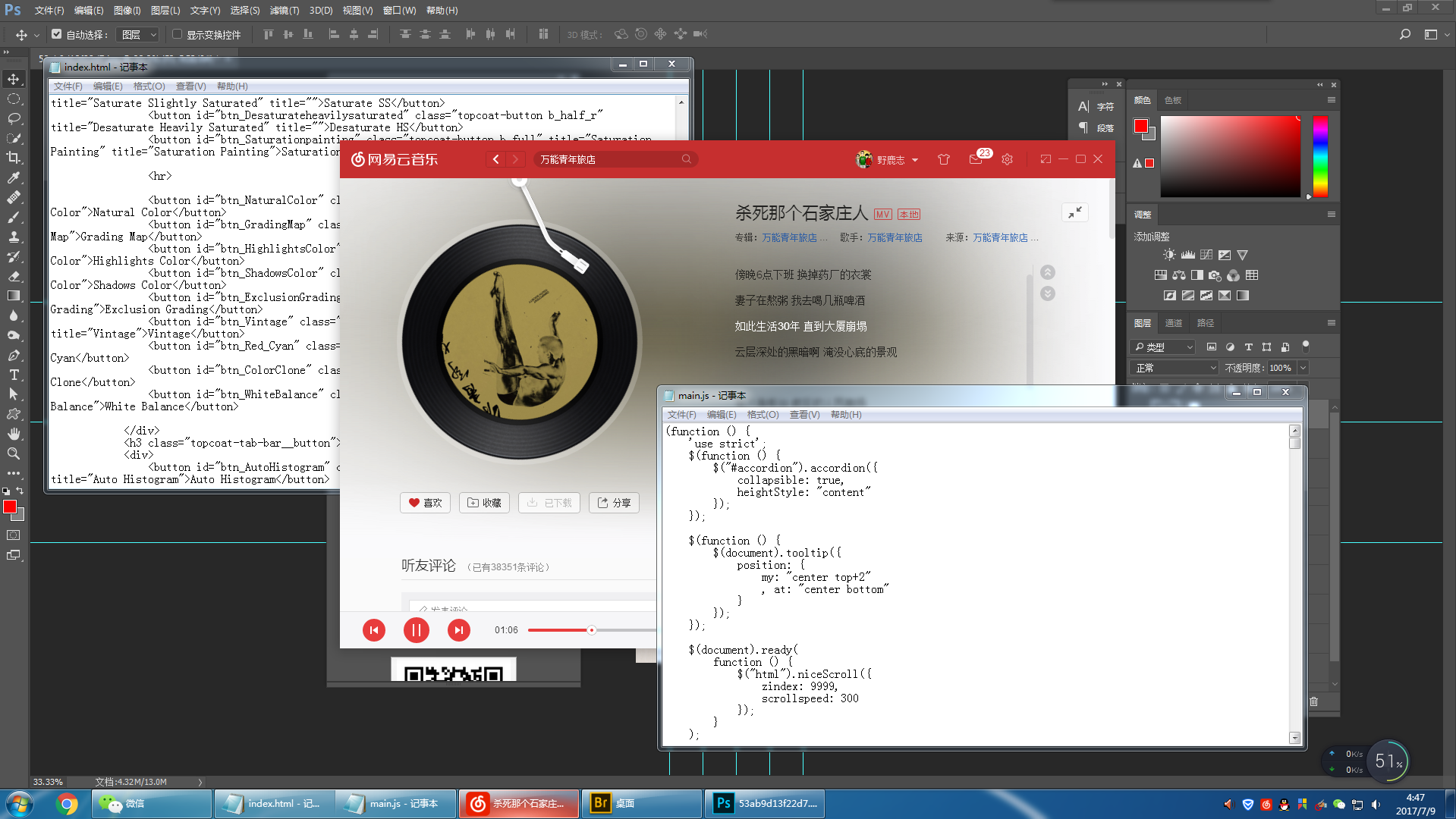This screenshot has width=1456, height=819.
Task: Filter layers by adjustment layers
Action: (x=1230, y=347)
